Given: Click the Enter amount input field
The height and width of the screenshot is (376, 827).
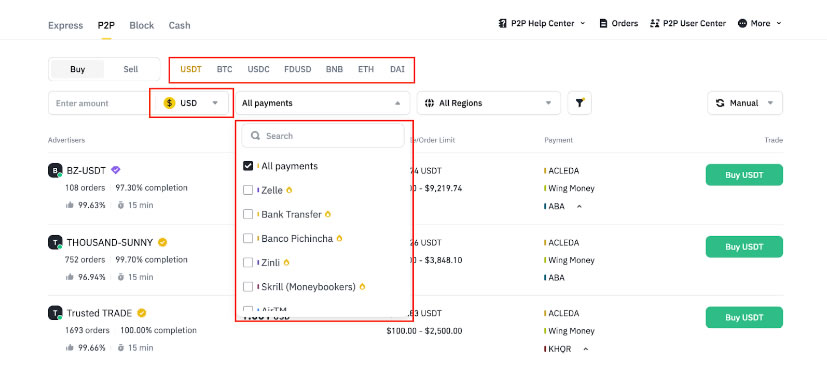Looking at the screenshot, I should pos(100,103).
